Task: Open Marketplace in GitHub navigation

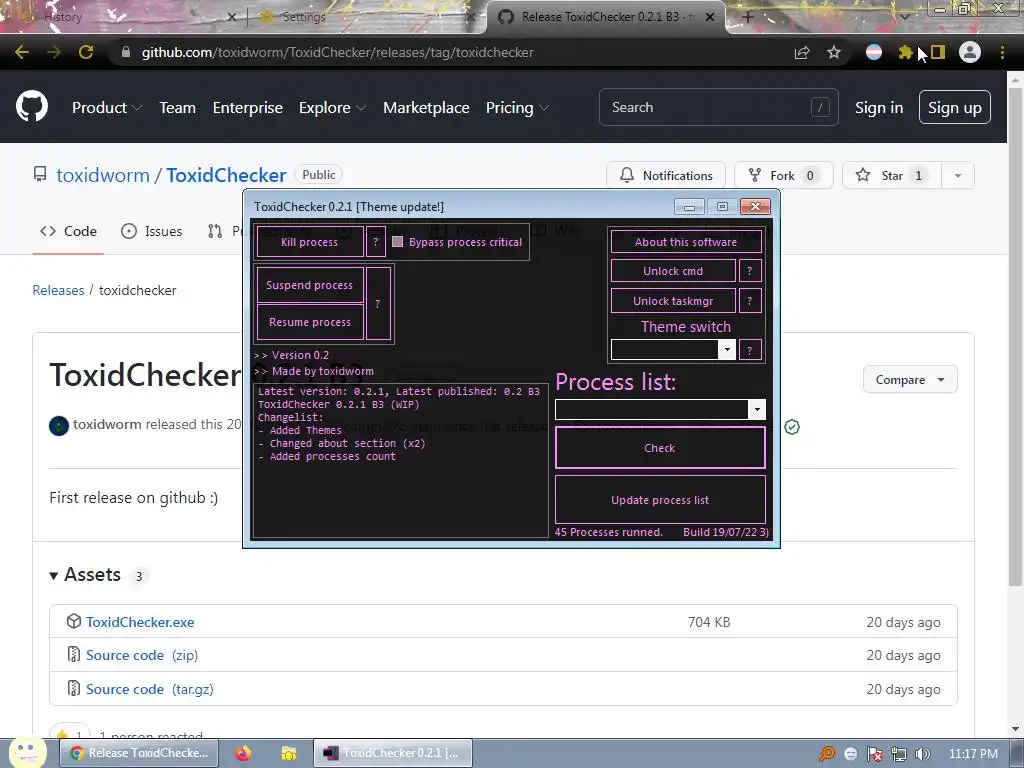Action: [426, 108]
